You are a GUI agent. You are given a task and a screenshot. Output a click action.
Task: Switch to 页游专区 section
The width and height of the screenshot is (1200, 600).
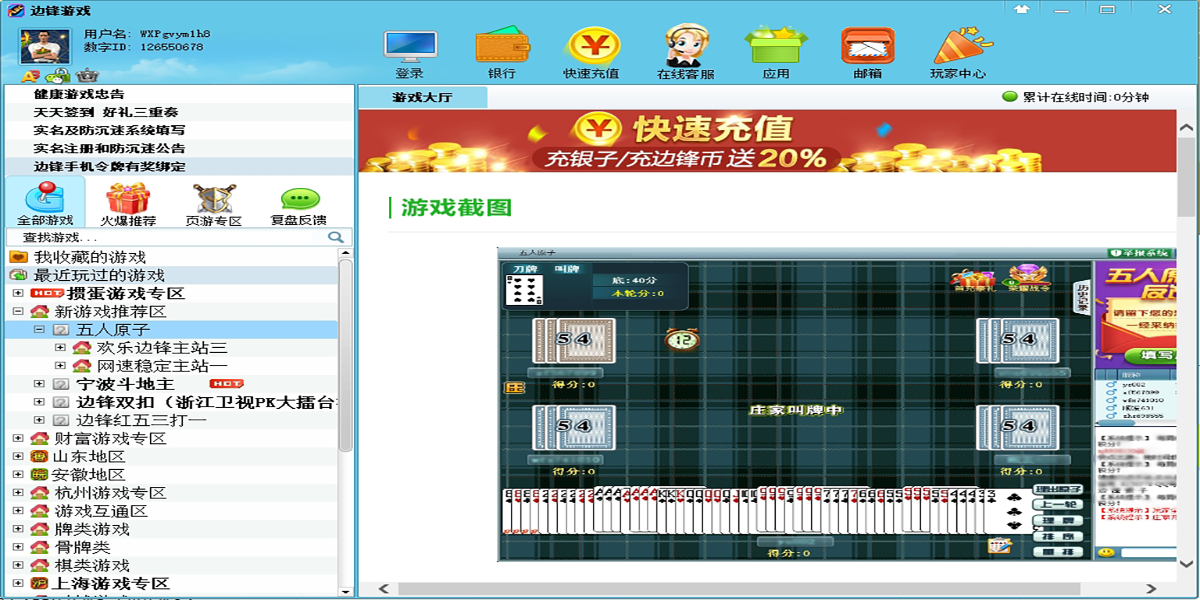click(x=214, y=204)
